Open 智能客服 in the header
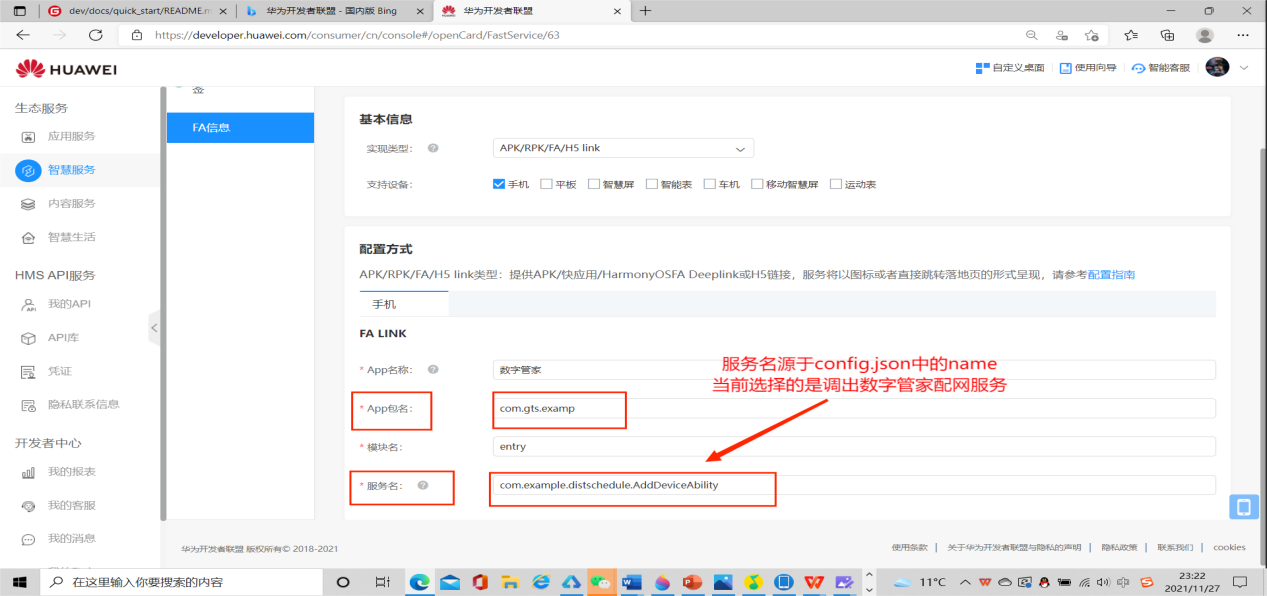The image size is (1267, 596). (1161, 68)
